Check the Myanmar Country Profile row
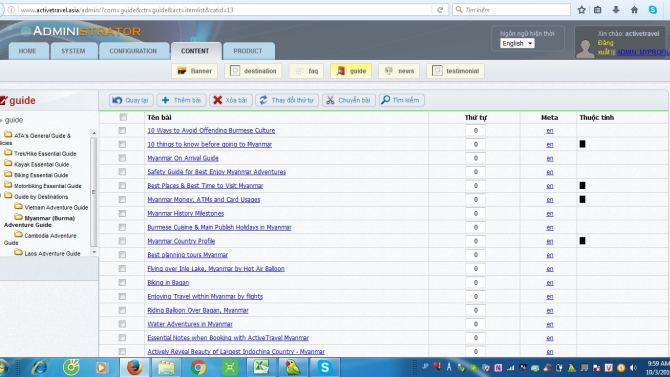Image resolution: width=670 pixels, height=377 pixels. click(x=122, y=241)
